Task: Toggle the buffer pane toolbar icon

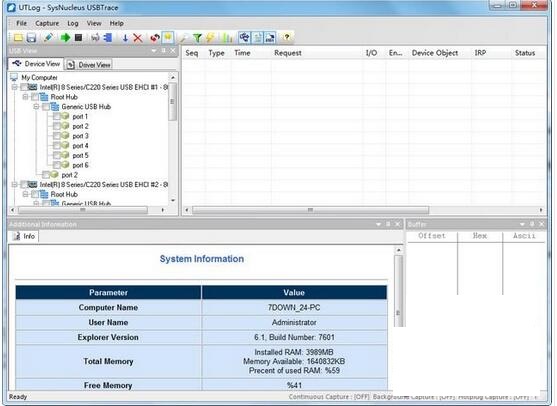Action: pos(270,38)
